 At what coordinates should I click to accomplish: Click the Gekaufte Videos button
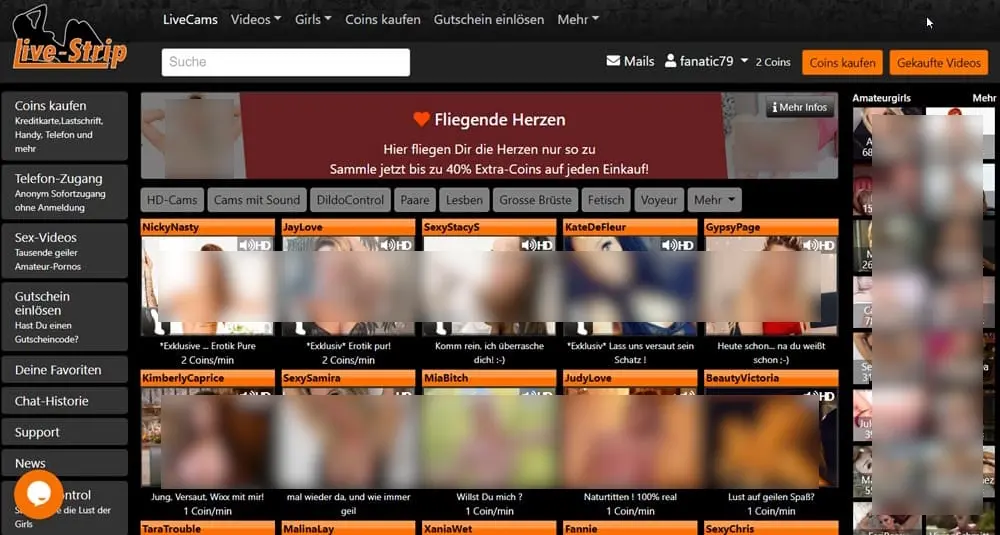point(938,62)
